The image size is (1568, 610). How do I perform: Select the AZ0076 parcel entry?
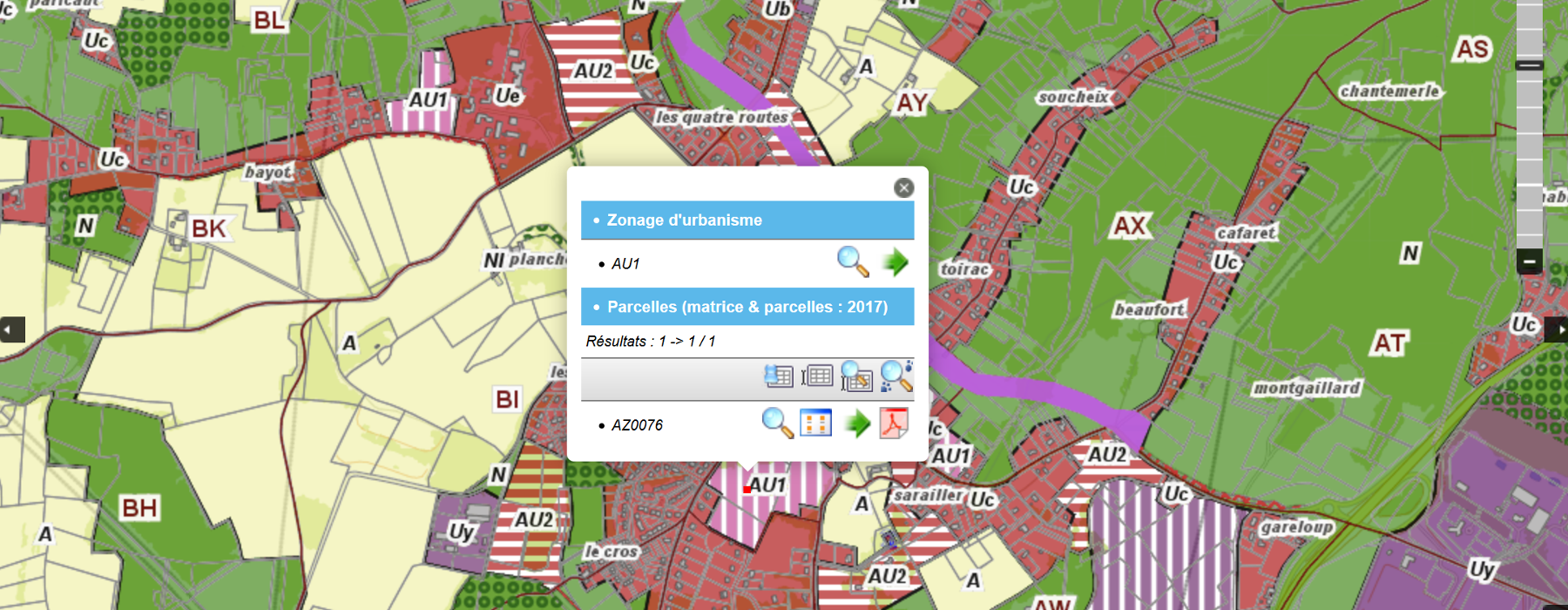click(x=637, y=425)
